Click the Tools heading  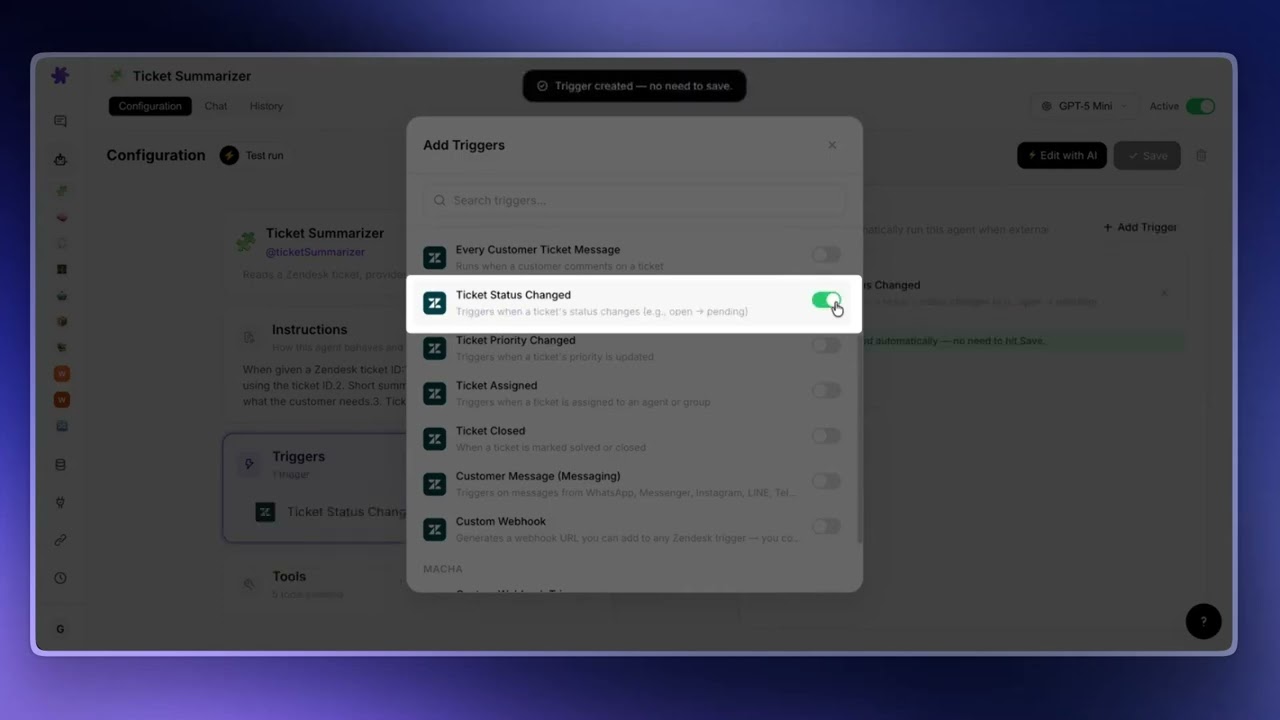289,576
